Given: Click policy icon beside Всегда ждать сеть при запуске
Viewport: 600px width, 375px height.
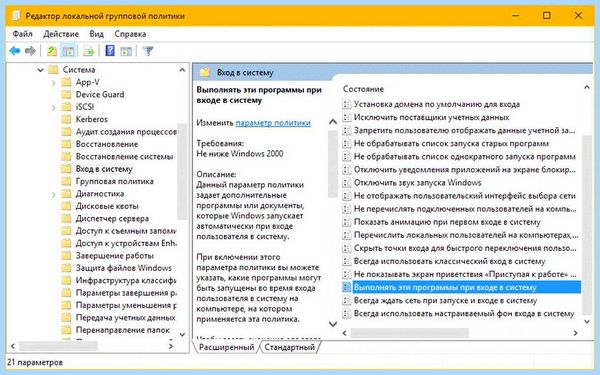Looking at the screenshot, I should pos(346,300).
